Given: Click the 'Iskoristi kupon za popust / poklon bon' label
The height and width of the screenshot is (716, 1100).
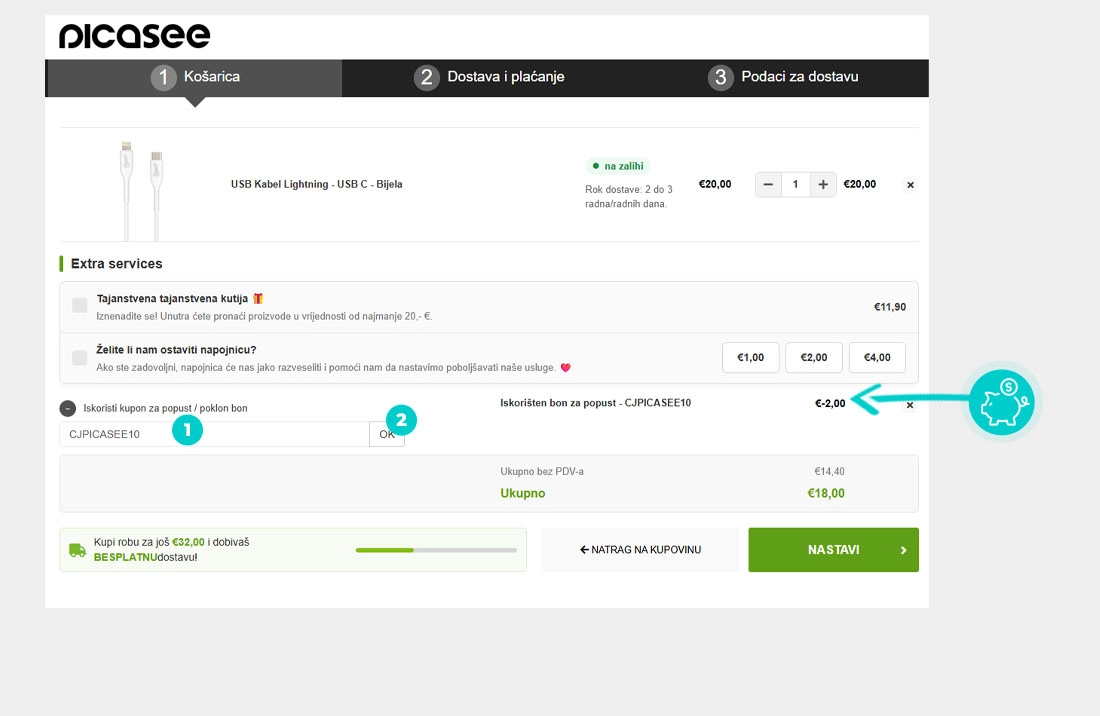Looking at the screenshot, I should 166,408.
